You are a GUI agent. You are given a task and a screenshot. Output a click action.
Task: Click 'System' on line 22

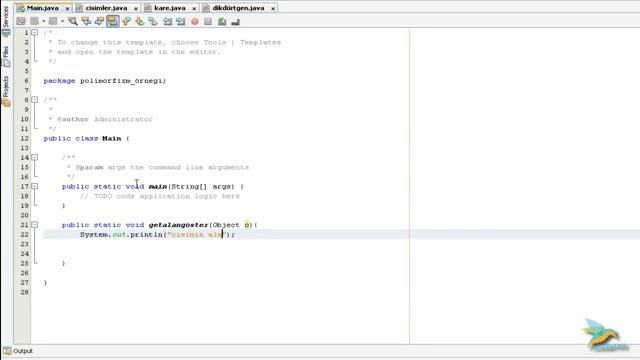pyautogui.click(x=93, y=235)
